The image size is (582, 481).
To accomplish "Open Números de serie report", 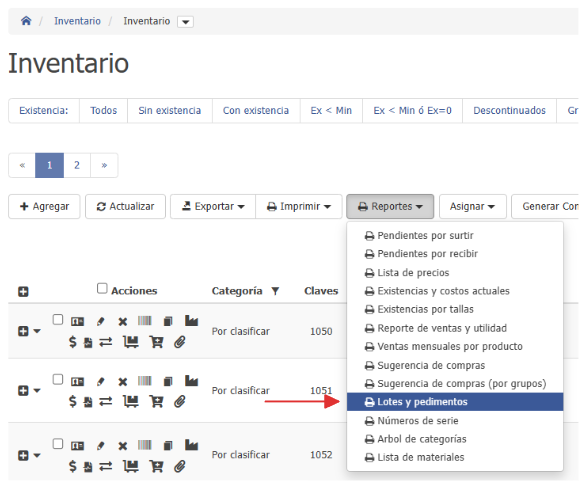I will (455, 421).
